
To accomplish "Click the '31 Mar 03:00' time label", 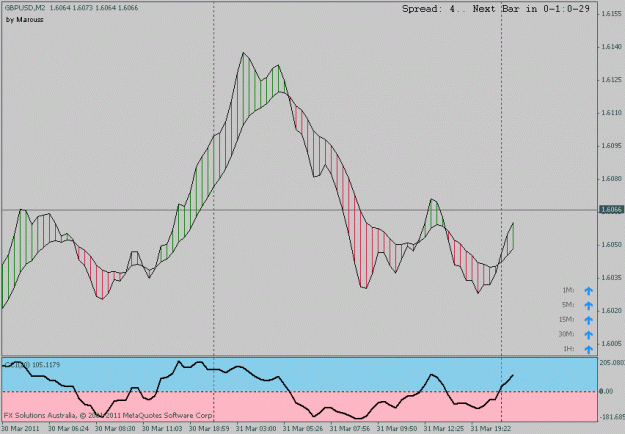I will tap(256, 429).
